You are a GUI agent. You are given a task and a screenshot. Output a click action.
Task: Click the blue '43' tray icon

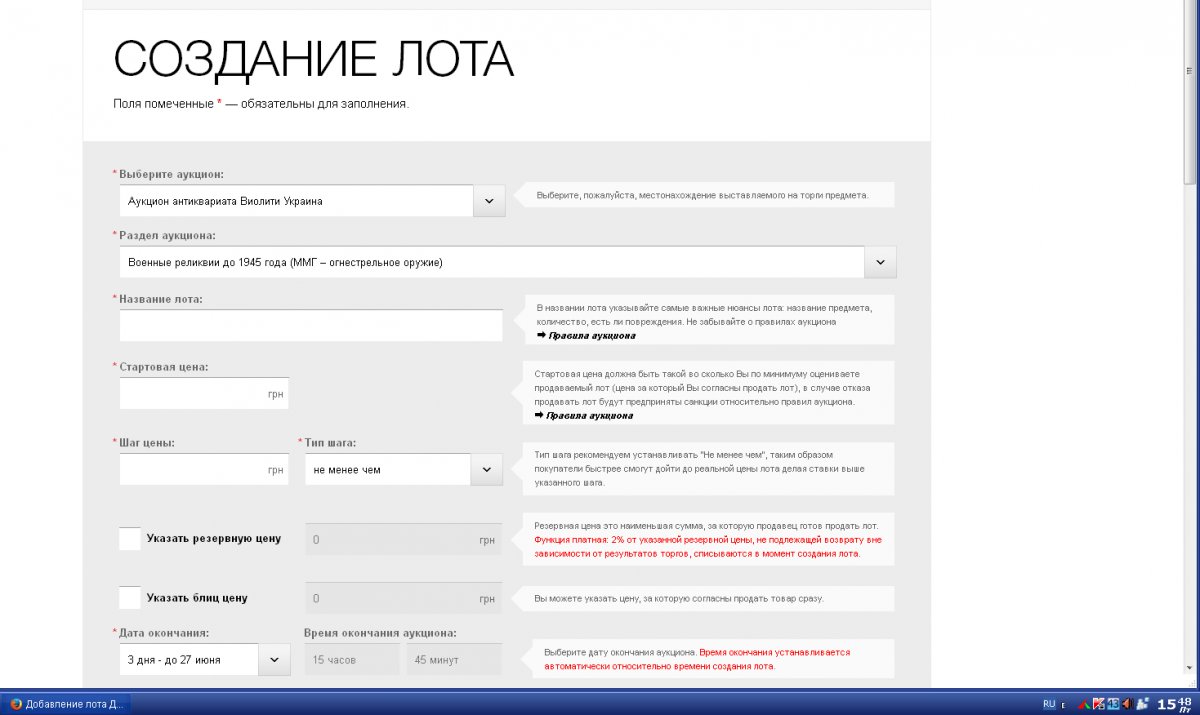tap(1112, 704)
